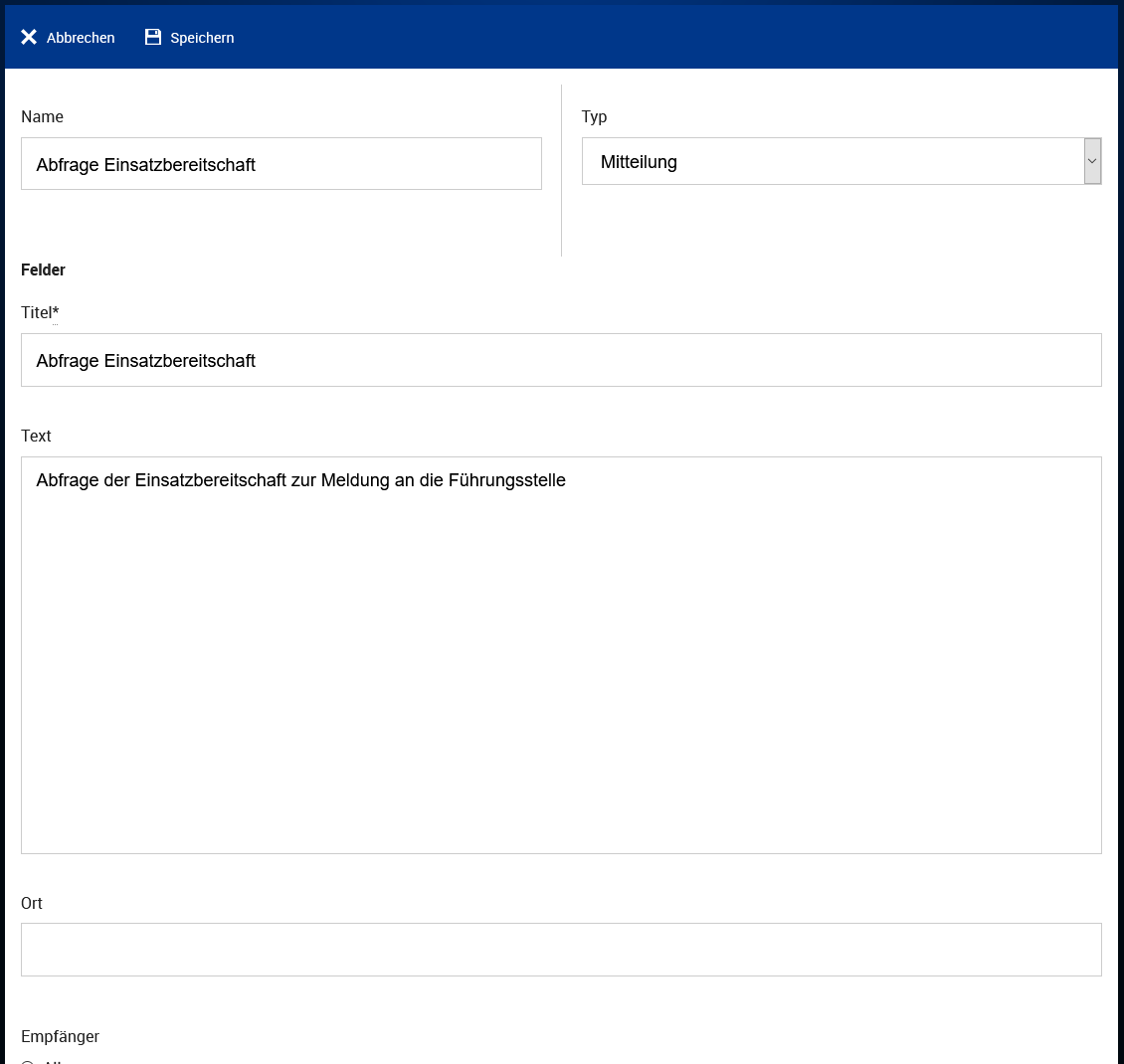This screenshot has width=1124, height=1064.
Task: Click into the Name input field
Action: (x=281, y=164)
